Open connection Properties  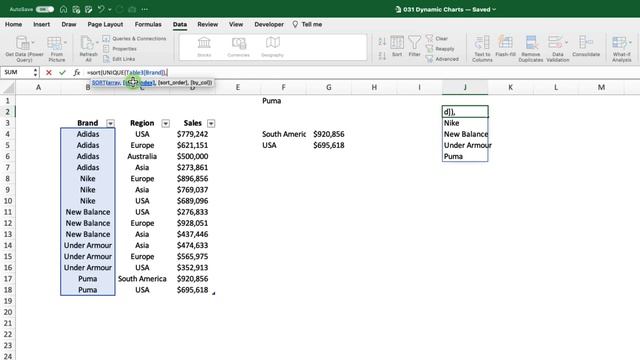(x=120, y=49)
